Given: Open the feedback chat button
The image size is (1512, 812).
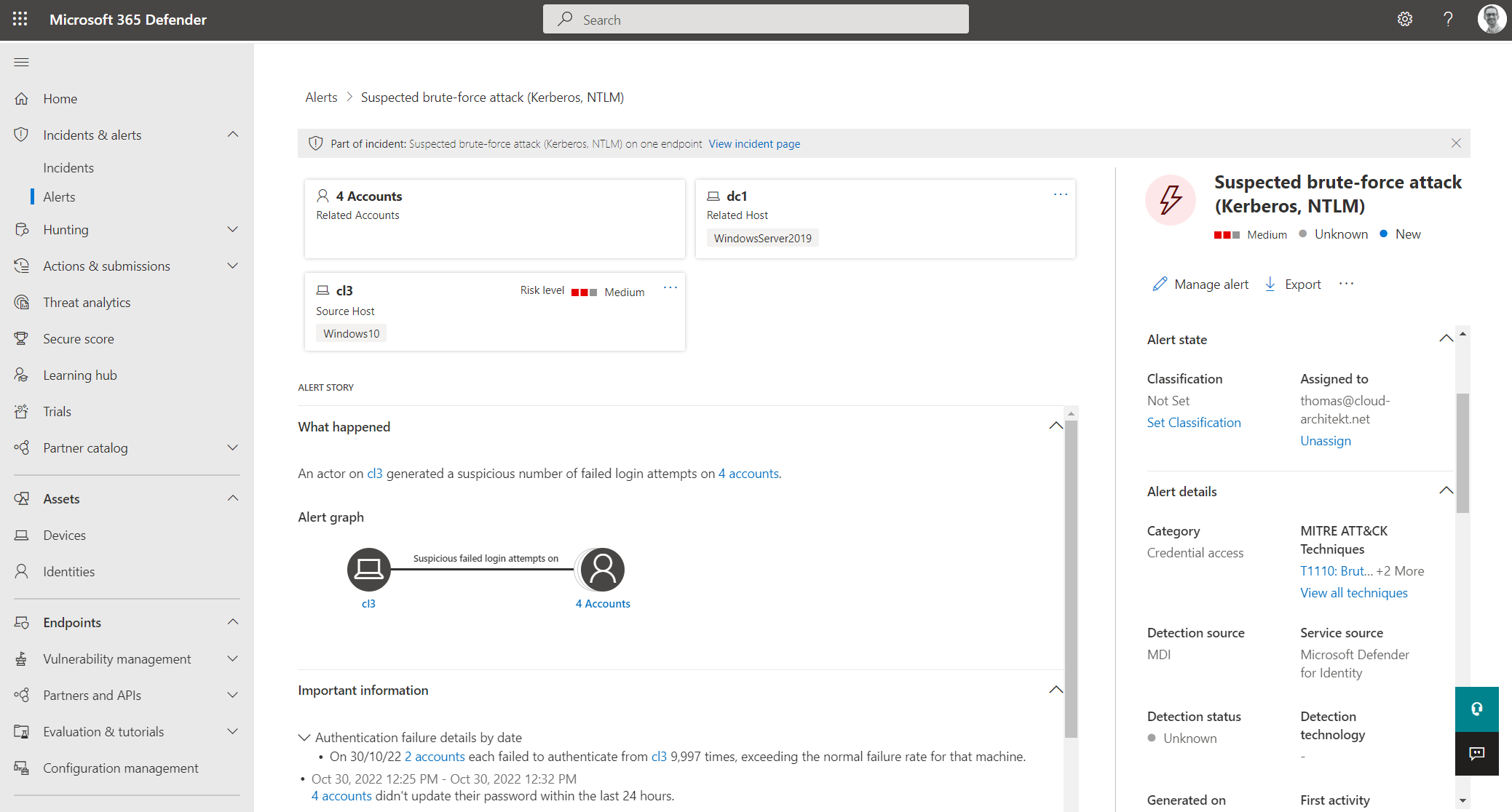Looking at the screenshot, I should click(x=1476, y=754).
